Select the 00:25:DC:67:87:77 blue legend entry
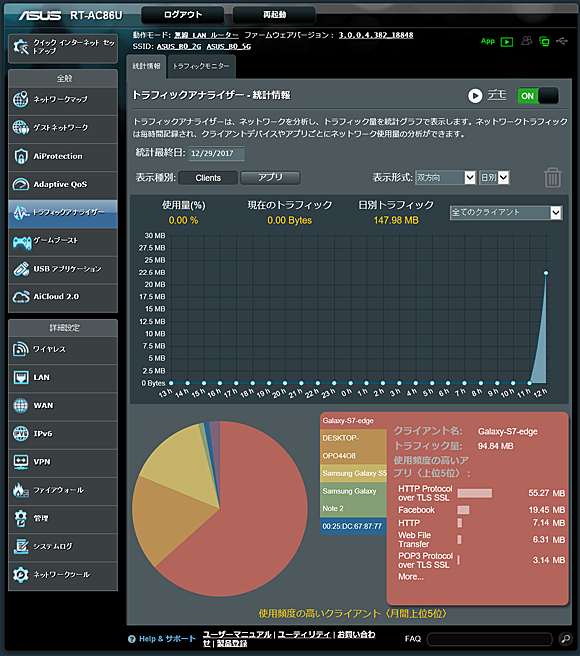Viewport: 580px width, 656px height. (x=353, y=526)
